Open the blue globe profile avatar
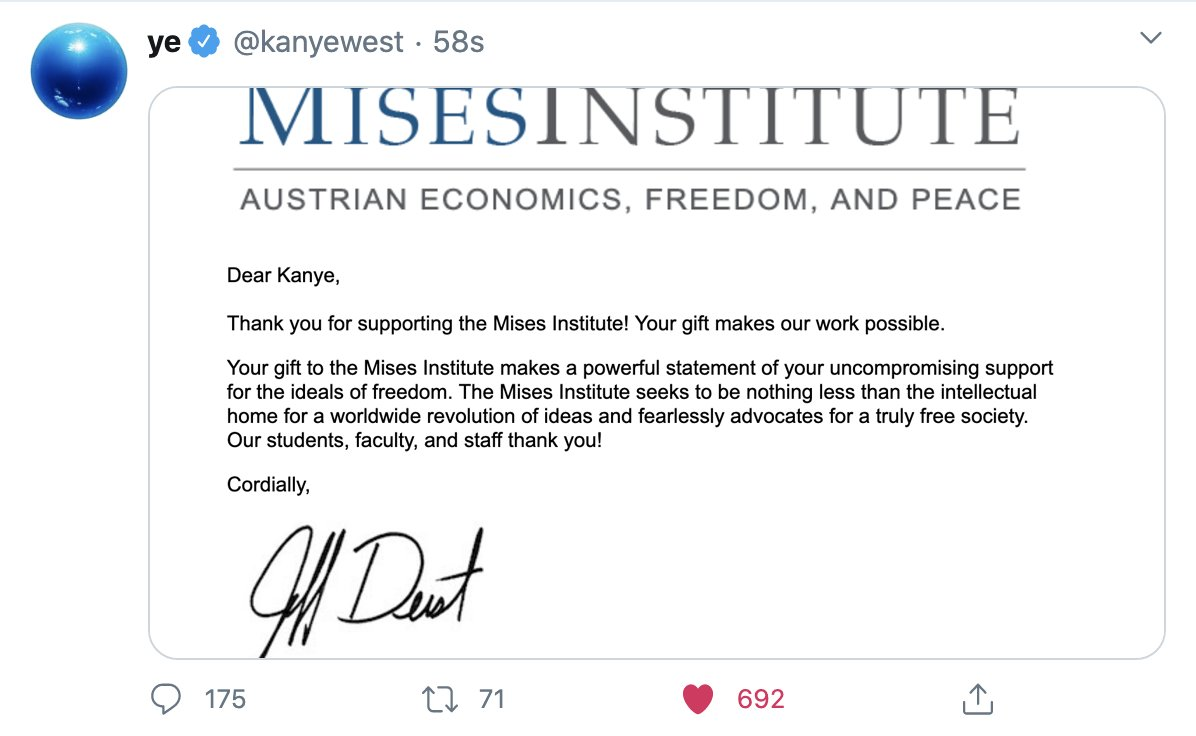This screenshot has width=1196, height=736. [x=79, y=71]
